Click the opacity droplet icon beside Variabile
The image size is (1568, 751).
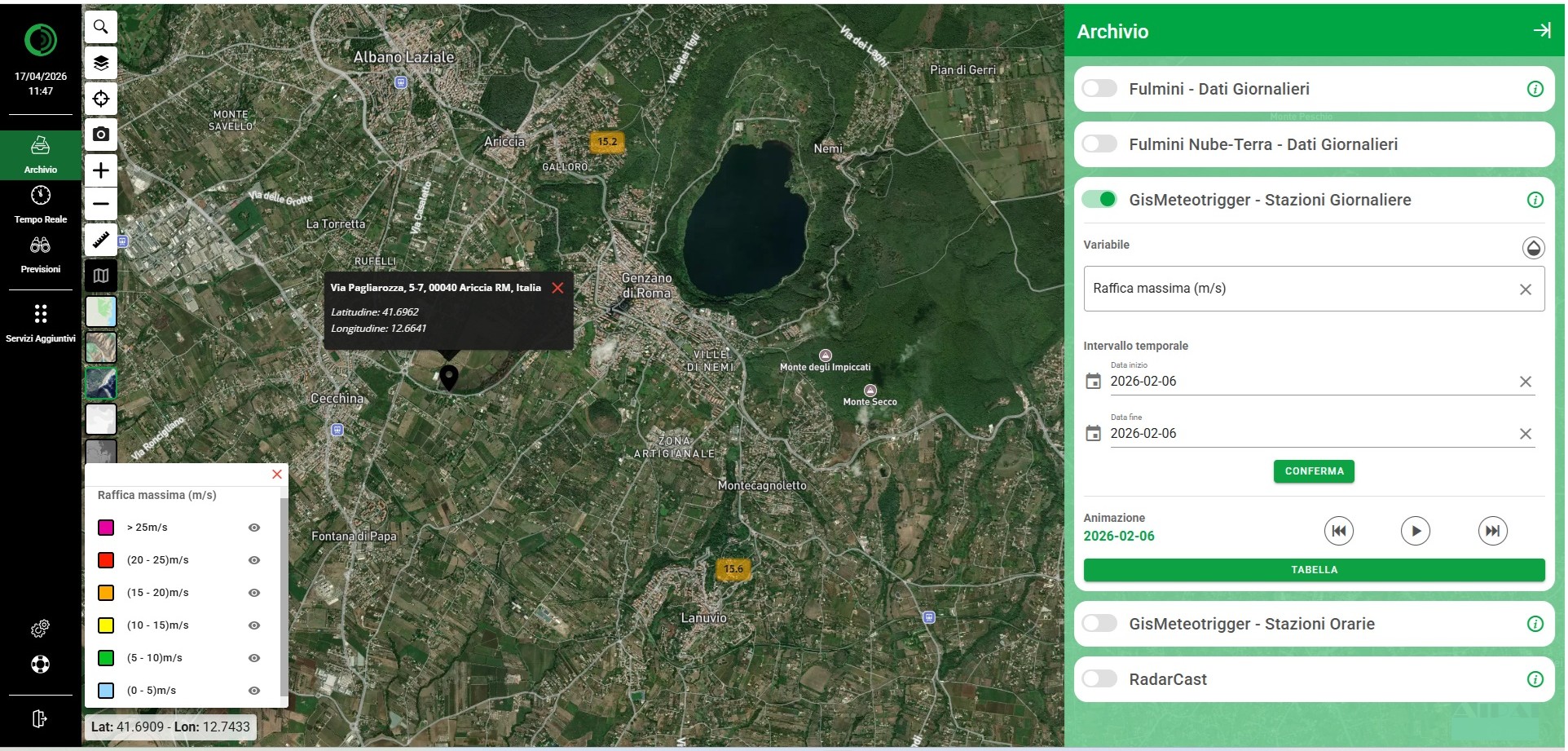pos(1533,248)
